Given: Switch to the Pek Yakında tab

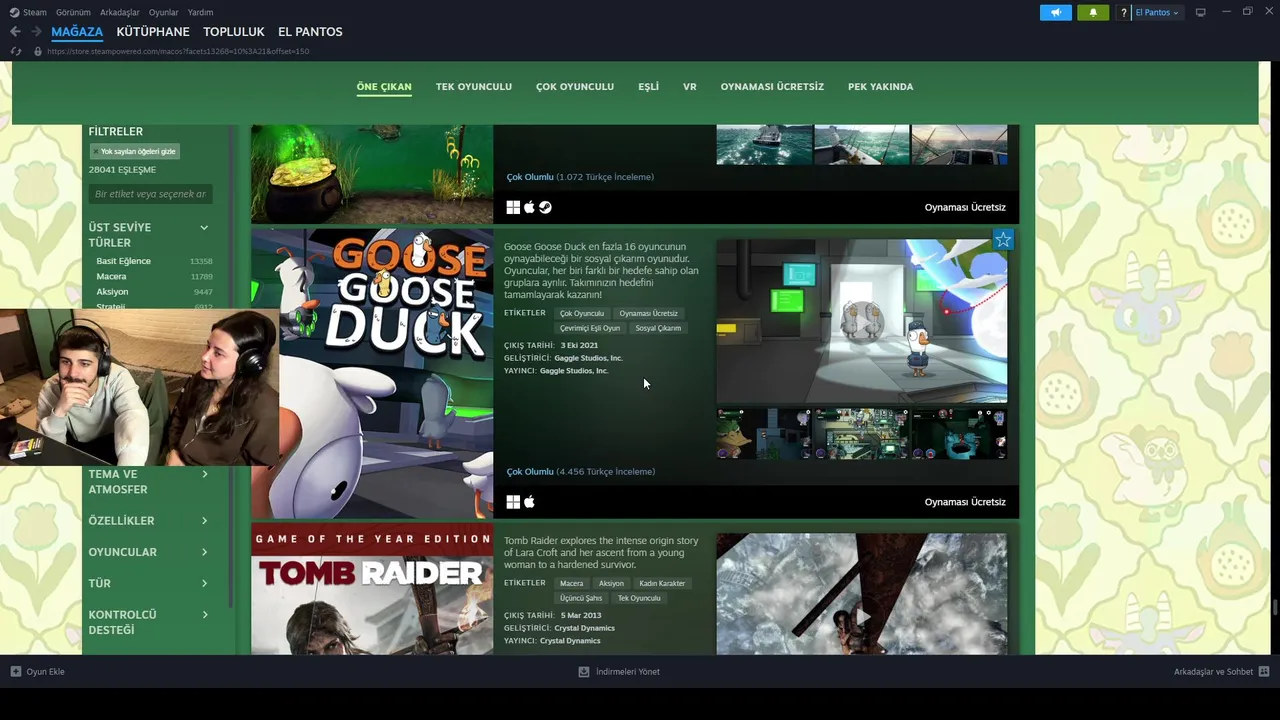Looking at the screenshot, I should (881, 87).
